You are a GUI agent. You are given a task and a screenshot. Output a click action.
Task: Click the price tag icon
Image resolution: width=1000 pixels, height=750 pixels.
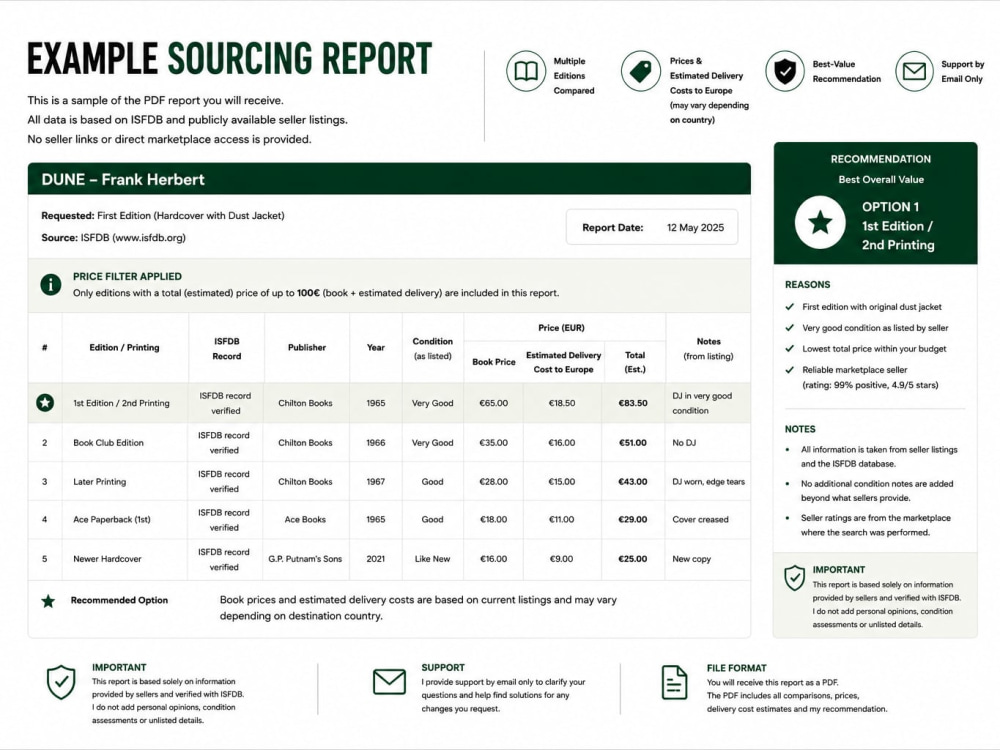tap(640, 71)
